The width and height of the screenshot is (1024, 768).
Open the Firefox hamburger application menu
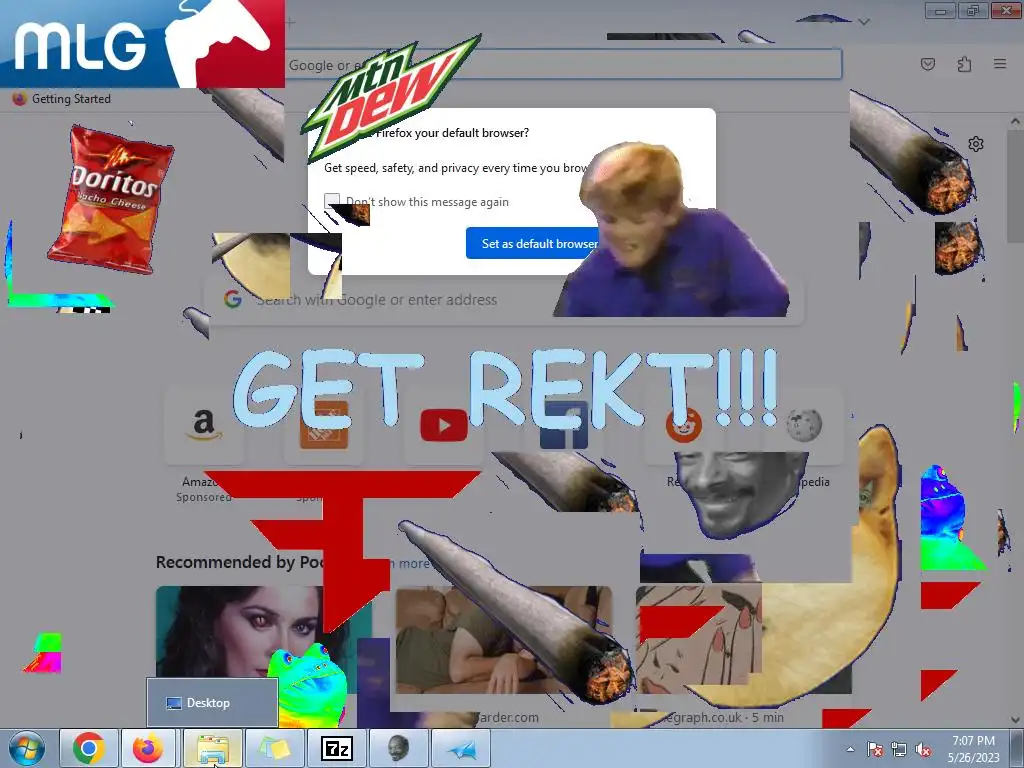click(x=1000, y=64)
